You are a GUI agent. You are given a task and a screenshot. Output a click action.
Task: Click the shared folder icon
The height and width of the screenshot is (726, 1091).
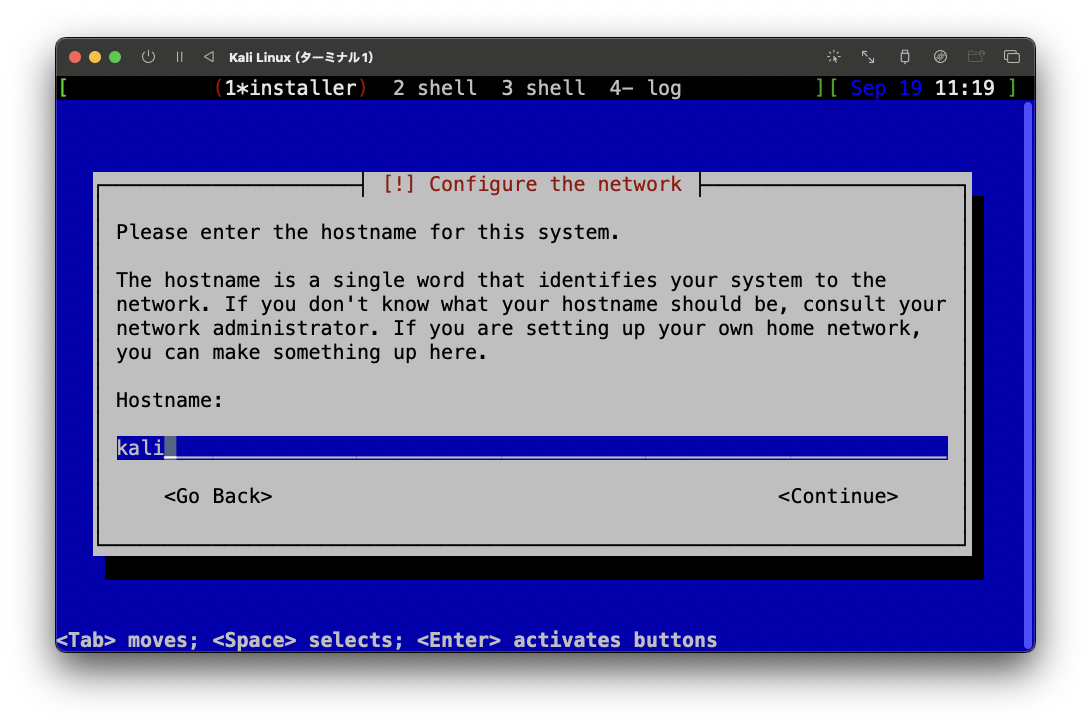976,57
